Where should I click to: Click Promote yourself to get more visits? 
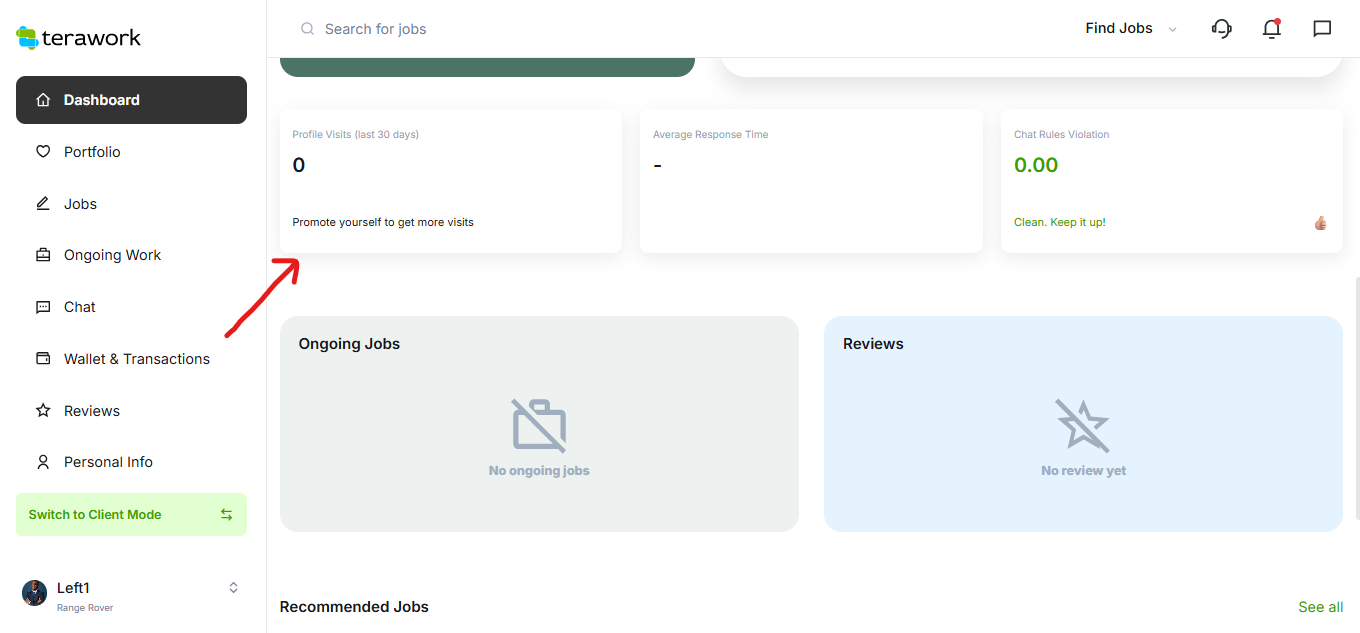383,222
